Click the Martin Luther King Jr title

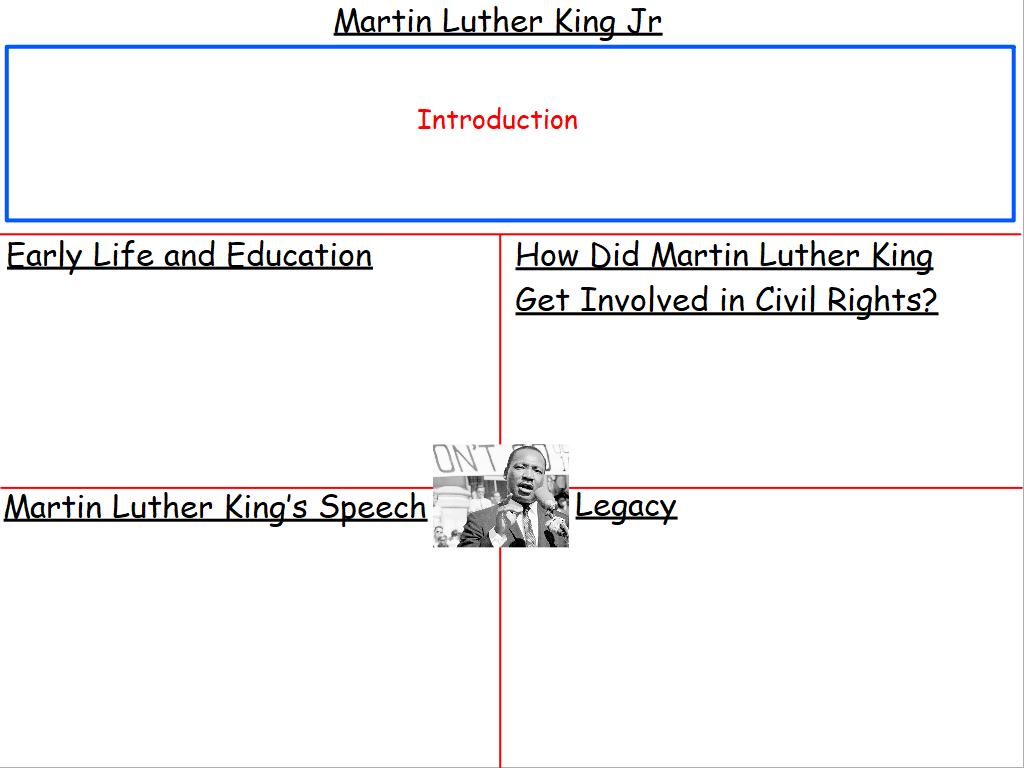pyautogui.click(x=497, y=21)
